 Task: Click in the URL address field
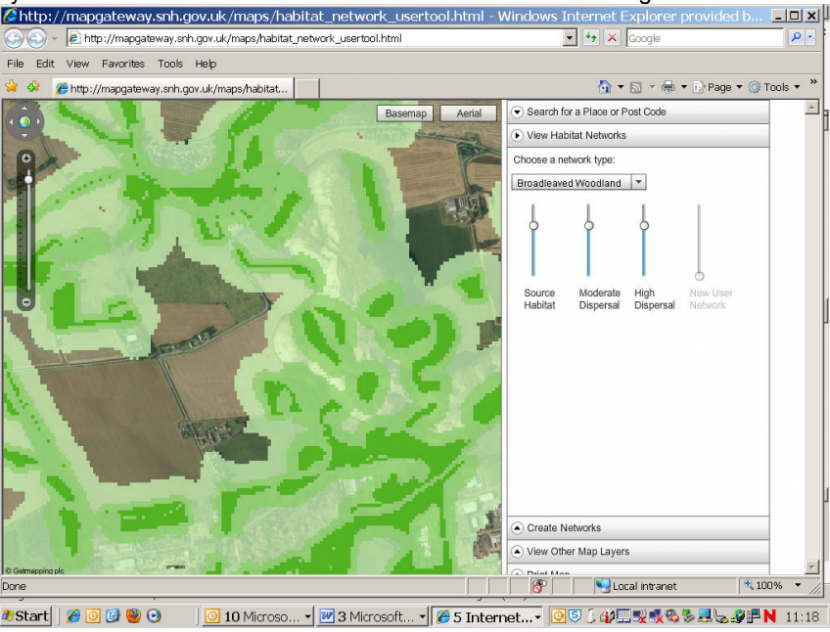pos(322,38)
